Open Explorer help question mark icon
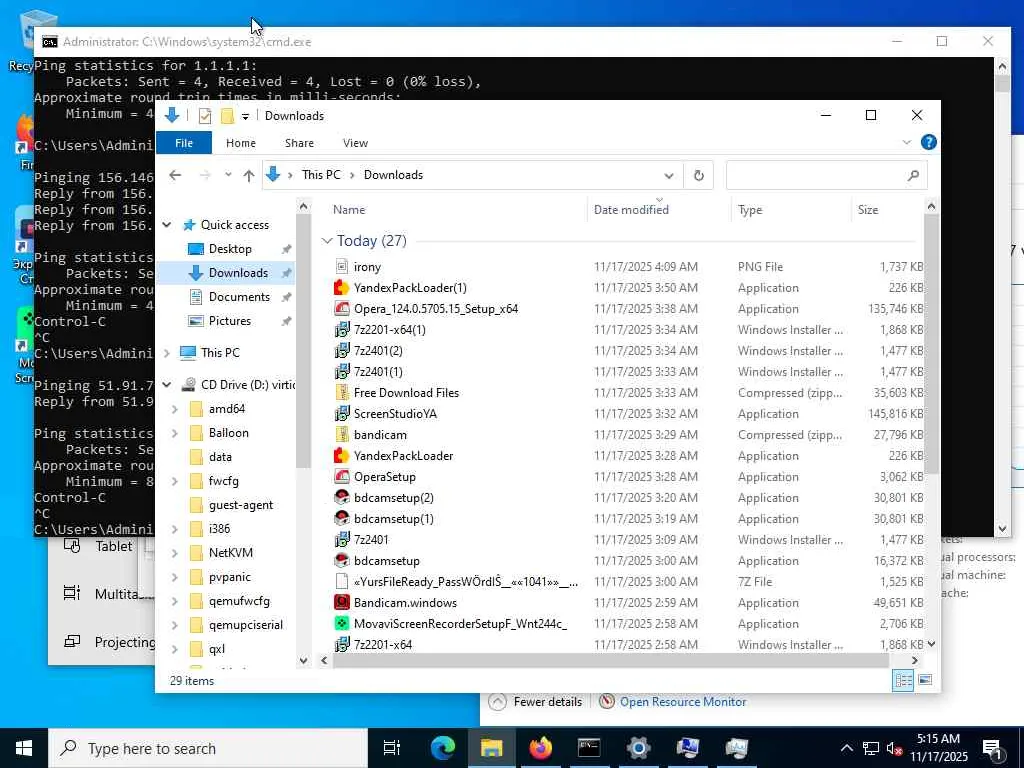The width and height of the screenshot is (1024, 768). pyautogui.click(x=928, y=142)
